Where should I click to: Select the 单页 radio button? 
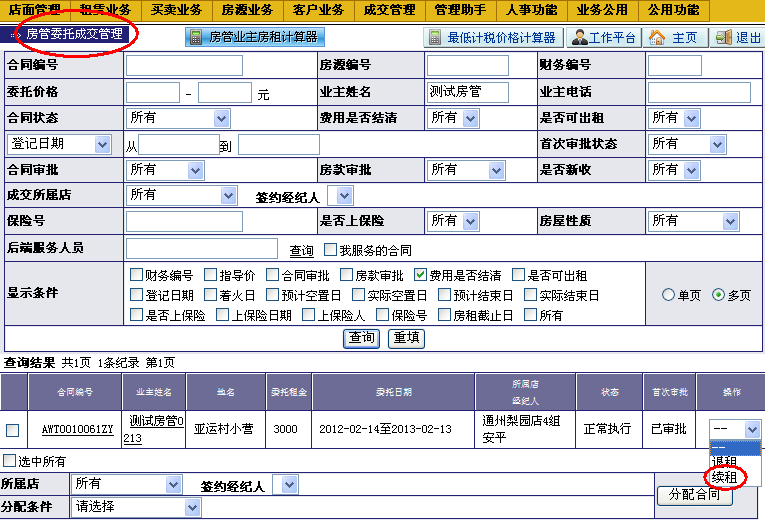click(668, 295)
